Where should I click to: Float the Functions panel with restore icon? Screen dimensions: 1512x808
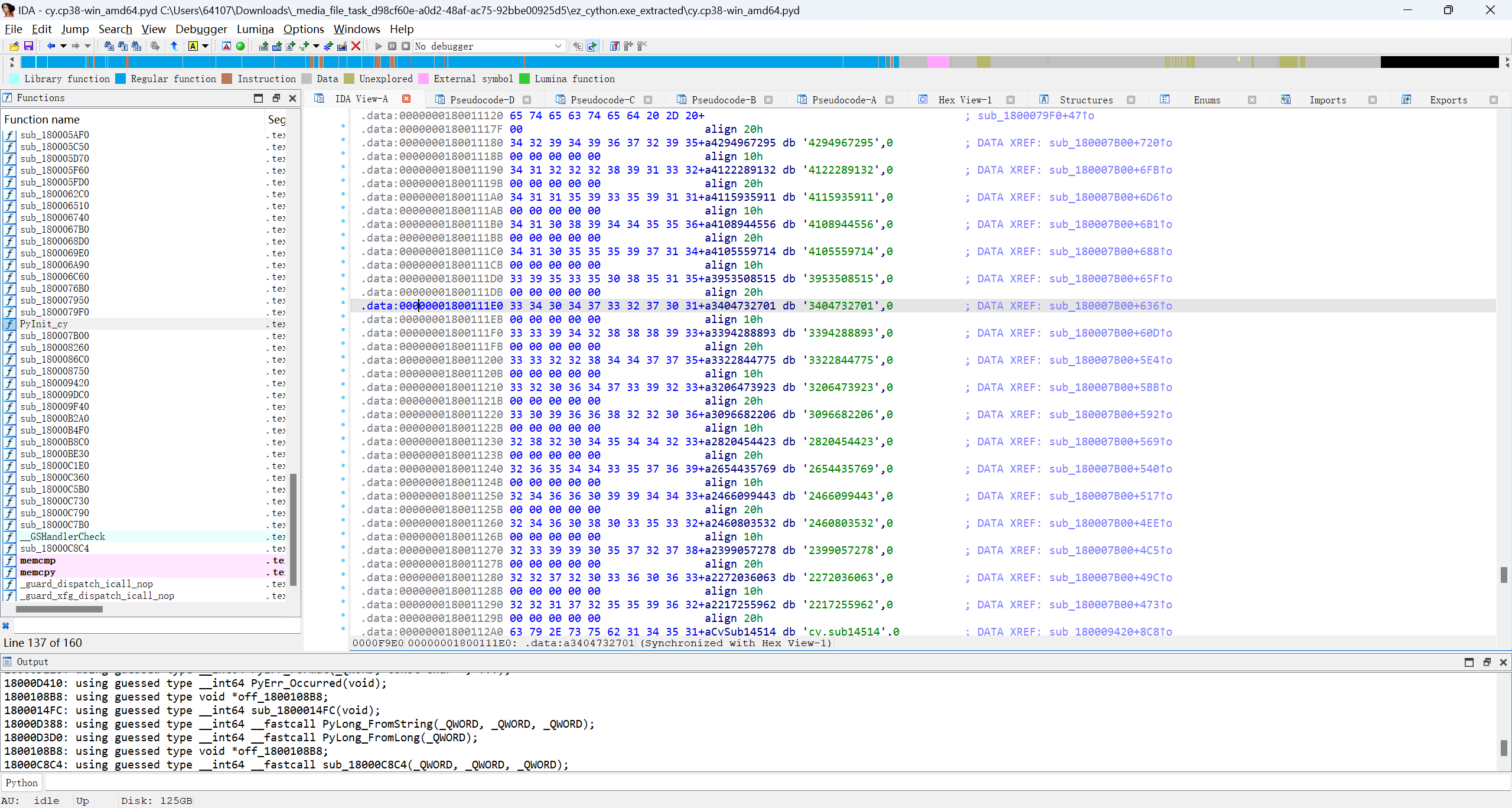[x=275, y=98]
